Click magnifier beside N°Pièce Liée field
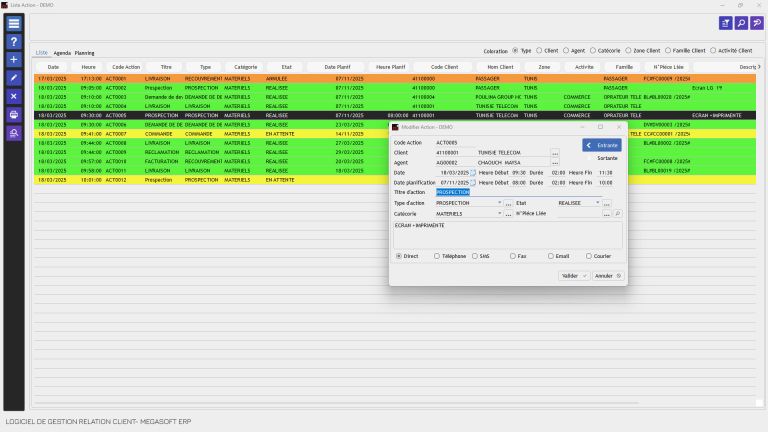768x432 pixels. click(x=618, y=214)
